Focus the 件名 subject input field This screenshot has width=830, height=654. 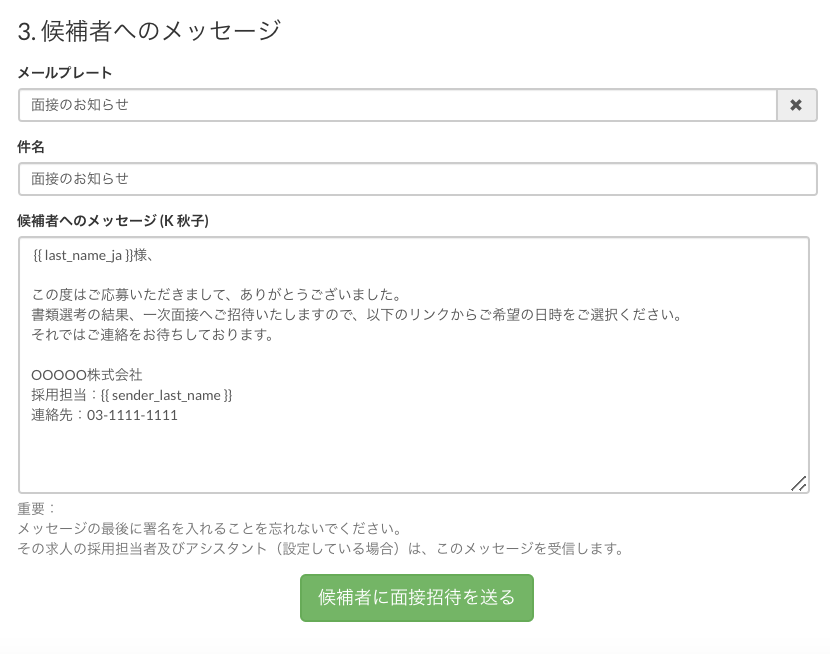pos(417,179)
